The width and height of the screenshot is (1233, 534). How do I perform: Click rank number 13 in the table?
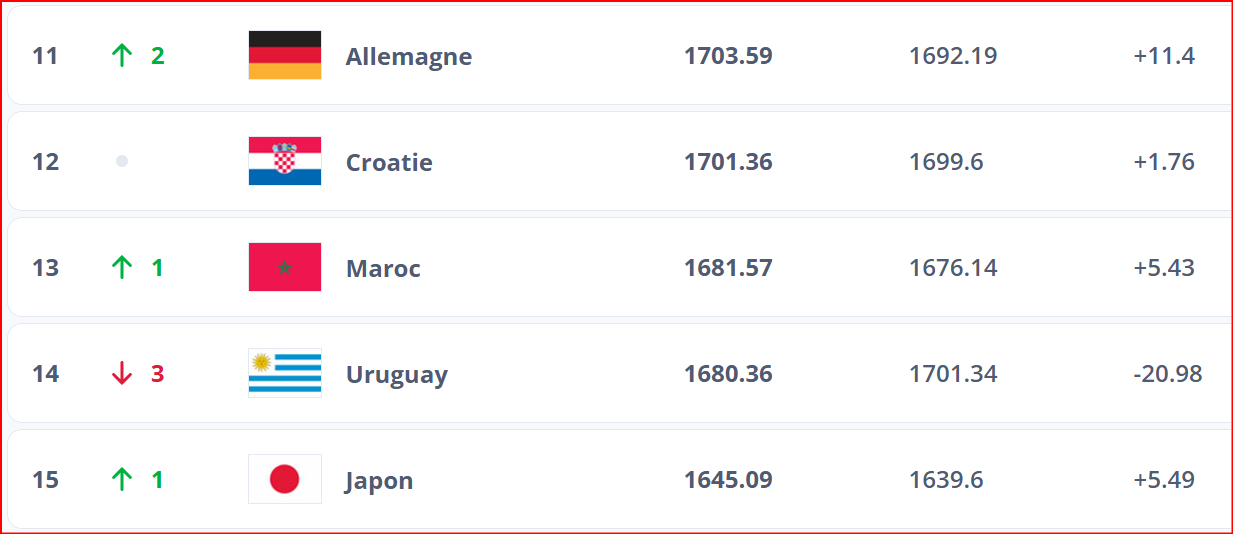[45, 267]
